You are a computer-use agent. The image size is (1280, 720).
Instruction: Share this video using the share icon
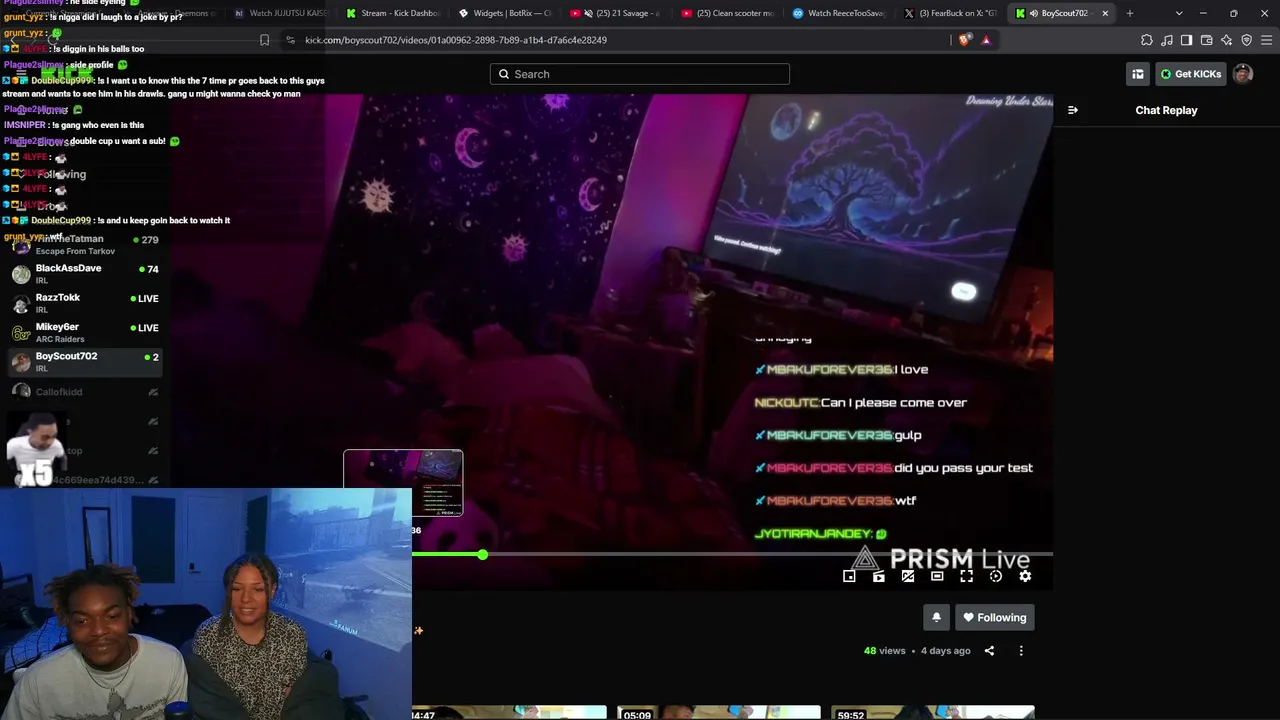click(989, 651)
